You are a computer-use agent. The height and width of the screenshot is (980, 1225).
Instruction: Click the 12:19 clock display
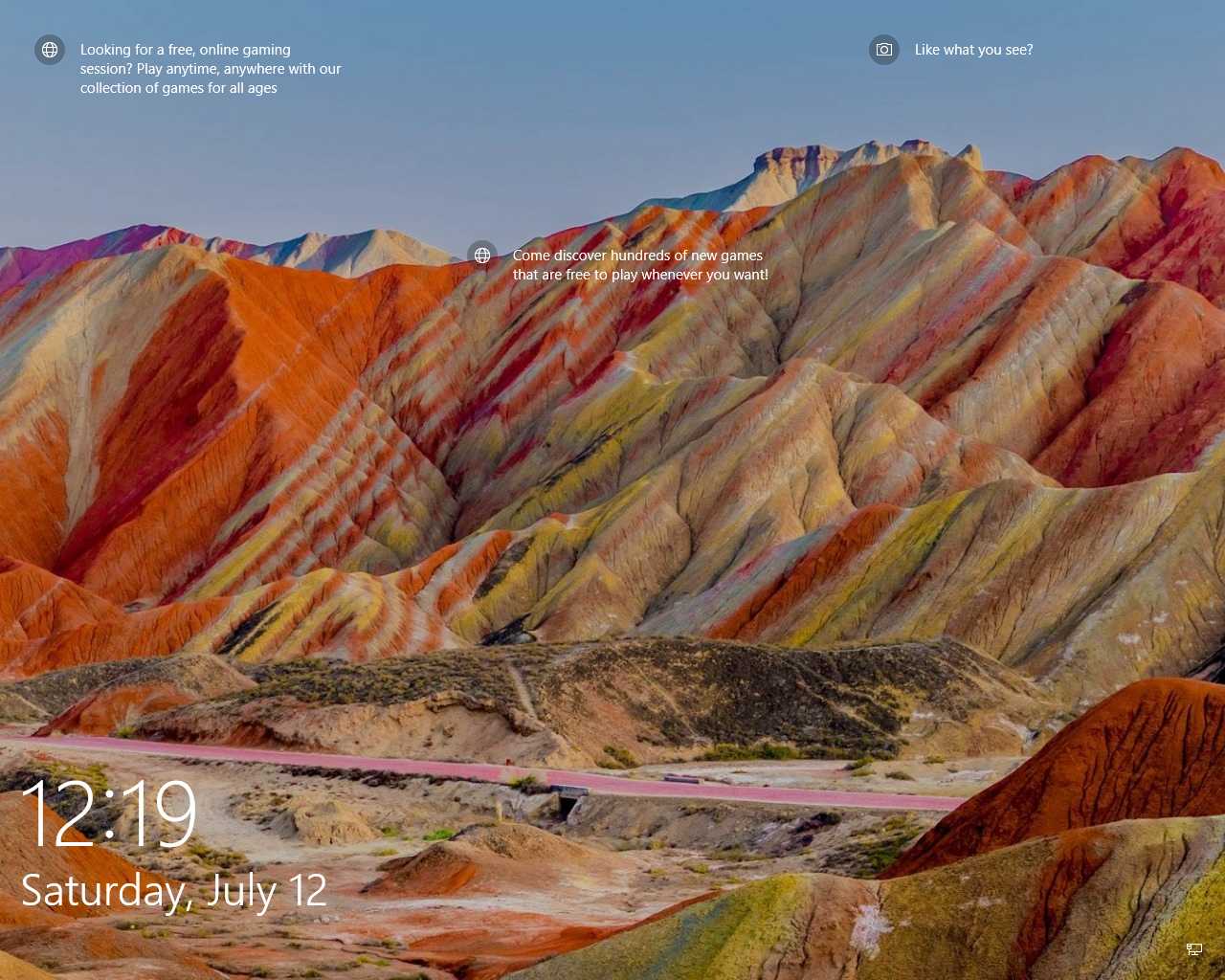coord(108,813)
